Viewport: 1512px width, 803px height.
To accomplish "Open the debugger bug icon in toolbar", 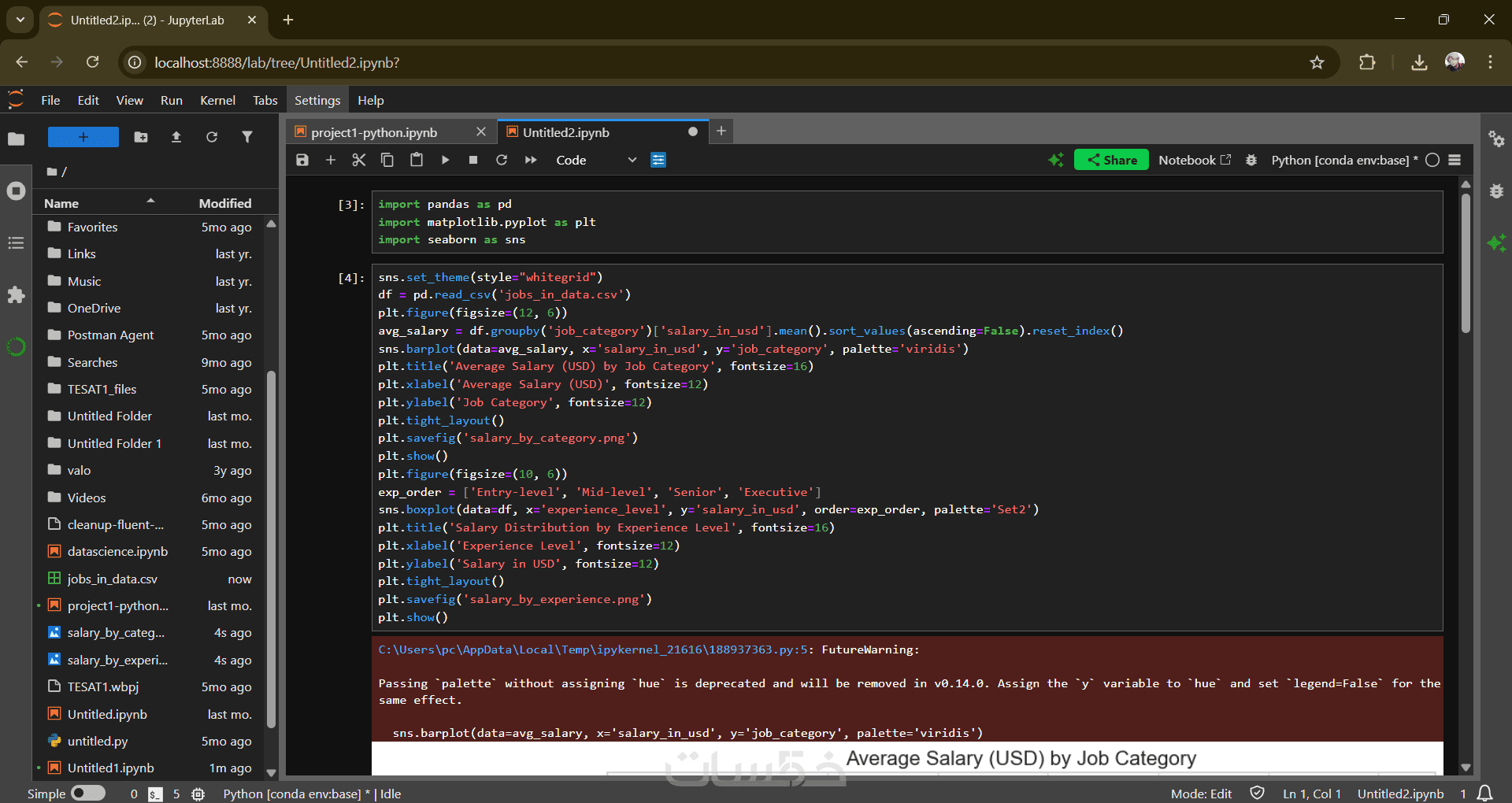I will 1251,160.
